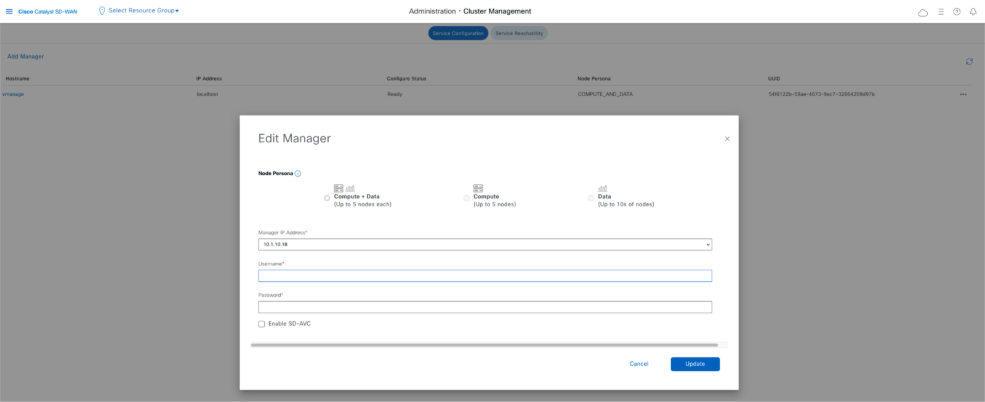Click the cloud icon in header

922,12
